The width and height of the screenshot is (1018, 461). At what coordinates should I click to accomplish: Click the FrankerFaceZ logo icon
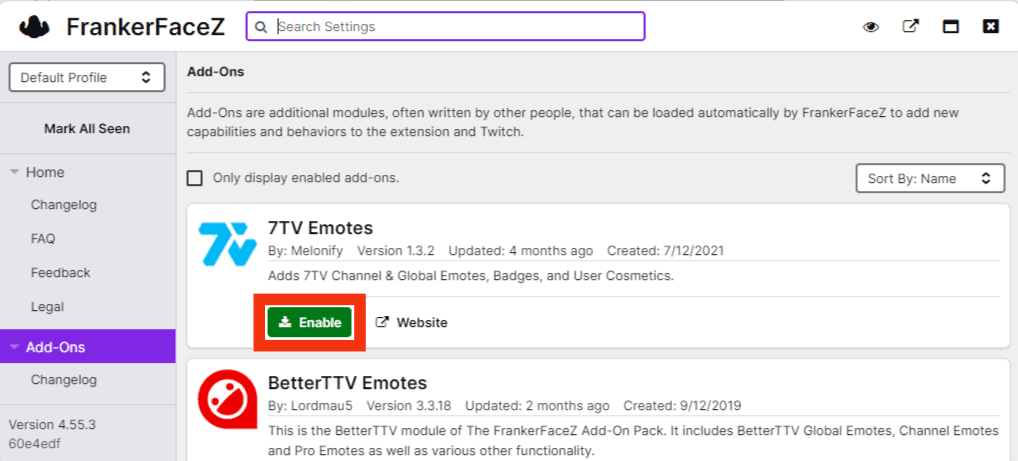click(x=34, y=27)
